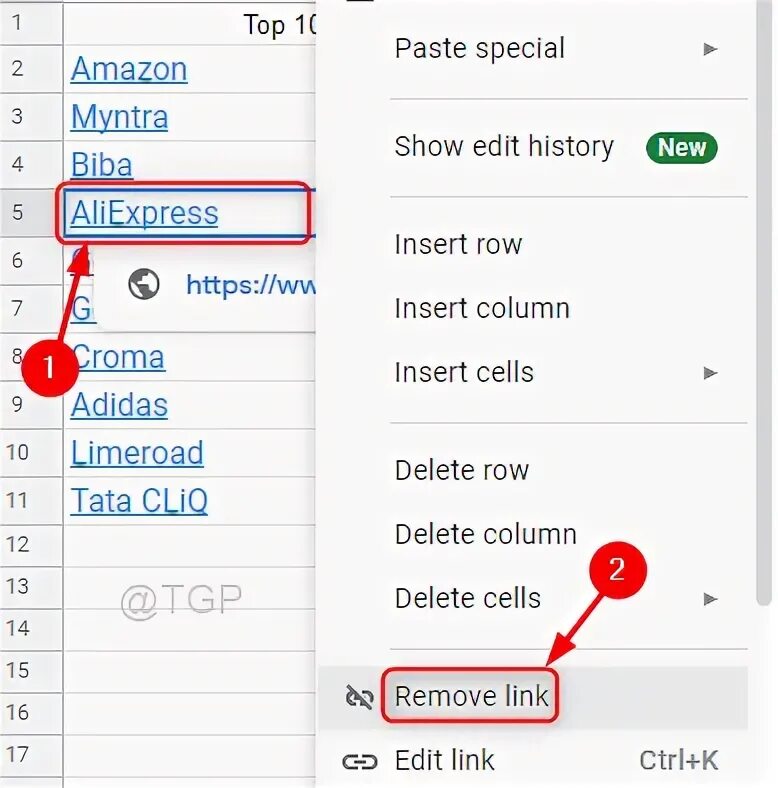This screenshot has height=788, width=778.
Task: Select row header 3
Action: (31, 117)
